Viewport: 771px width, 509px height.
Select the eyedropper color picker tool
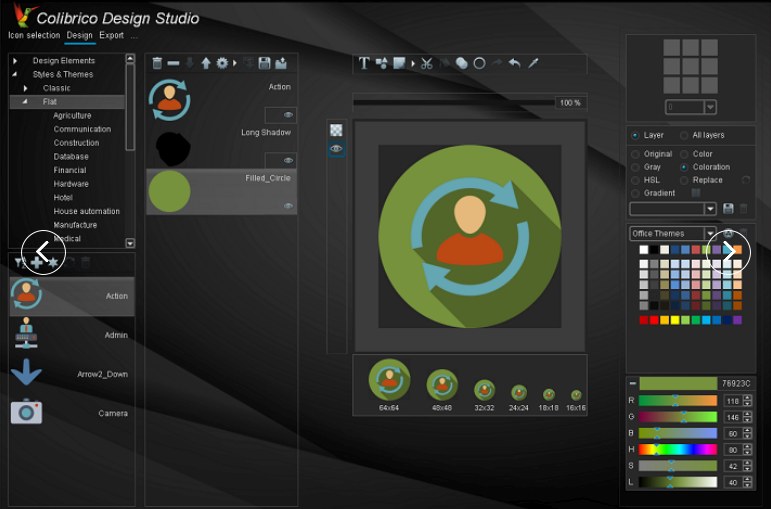click(533, 63)
